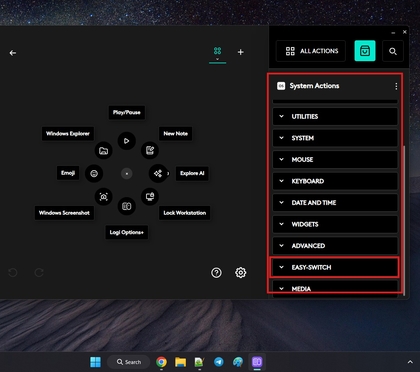Expand the UTILITIES category

[335, 116]
